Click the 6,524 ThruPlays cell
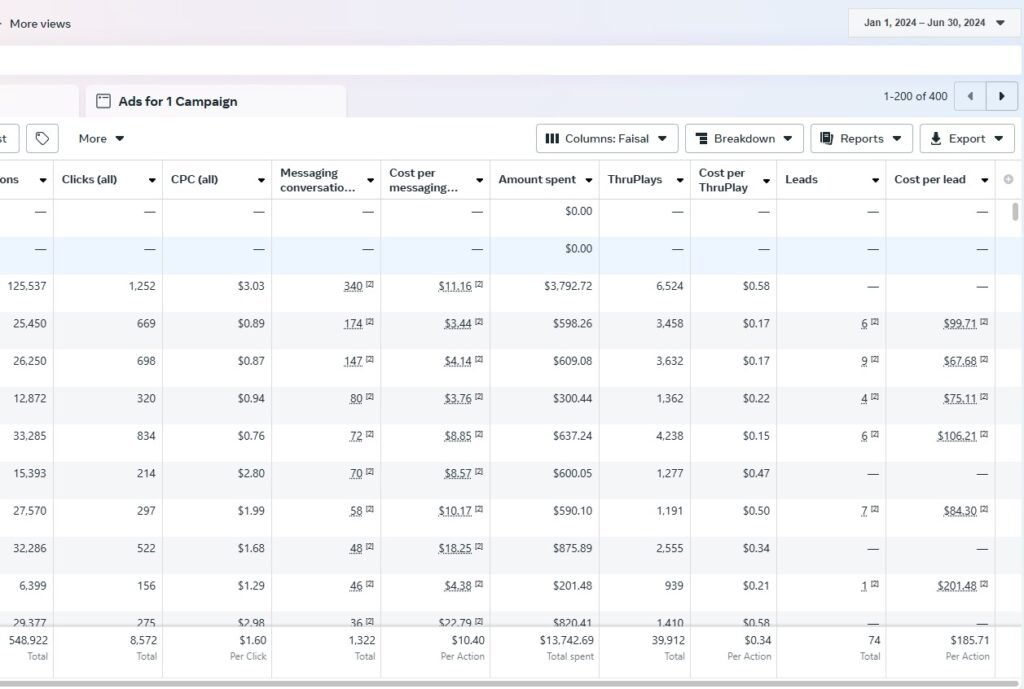 (669, 286)
